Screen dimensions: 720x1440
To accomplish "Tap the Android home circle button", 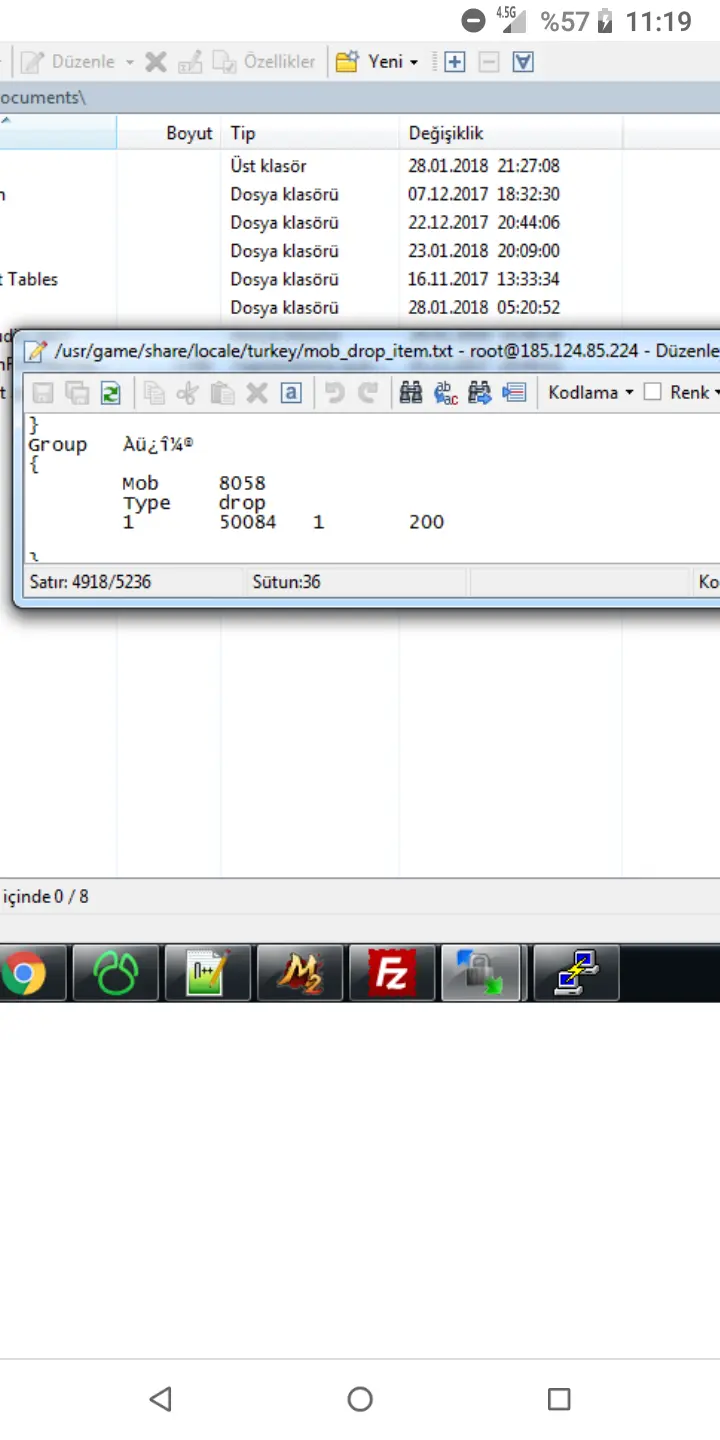I will click(x=360, y=1398).
